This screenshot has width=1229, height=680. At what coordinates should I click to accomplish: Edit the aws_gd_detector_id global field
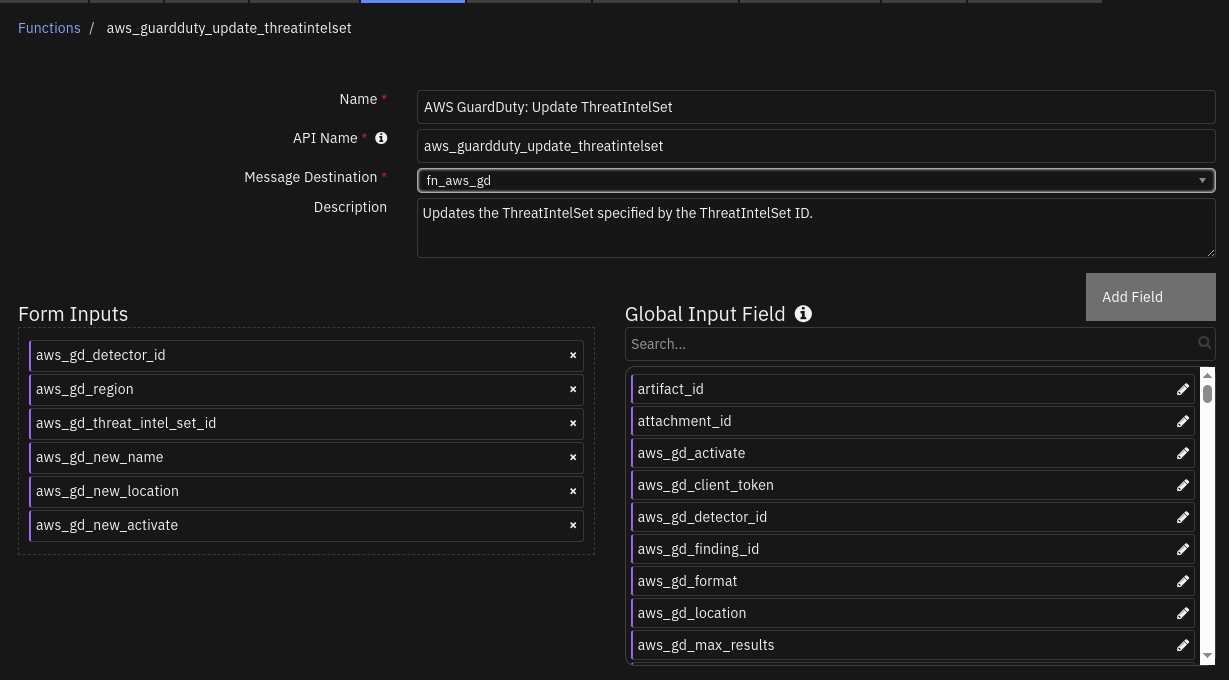1183,517
